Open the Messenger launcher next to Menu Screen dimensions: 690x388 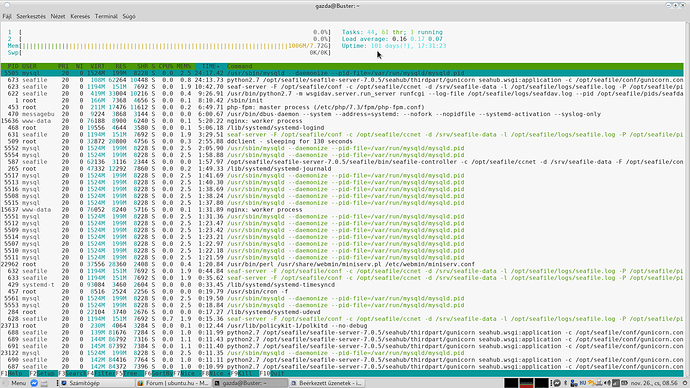click(x=34, y=383)
